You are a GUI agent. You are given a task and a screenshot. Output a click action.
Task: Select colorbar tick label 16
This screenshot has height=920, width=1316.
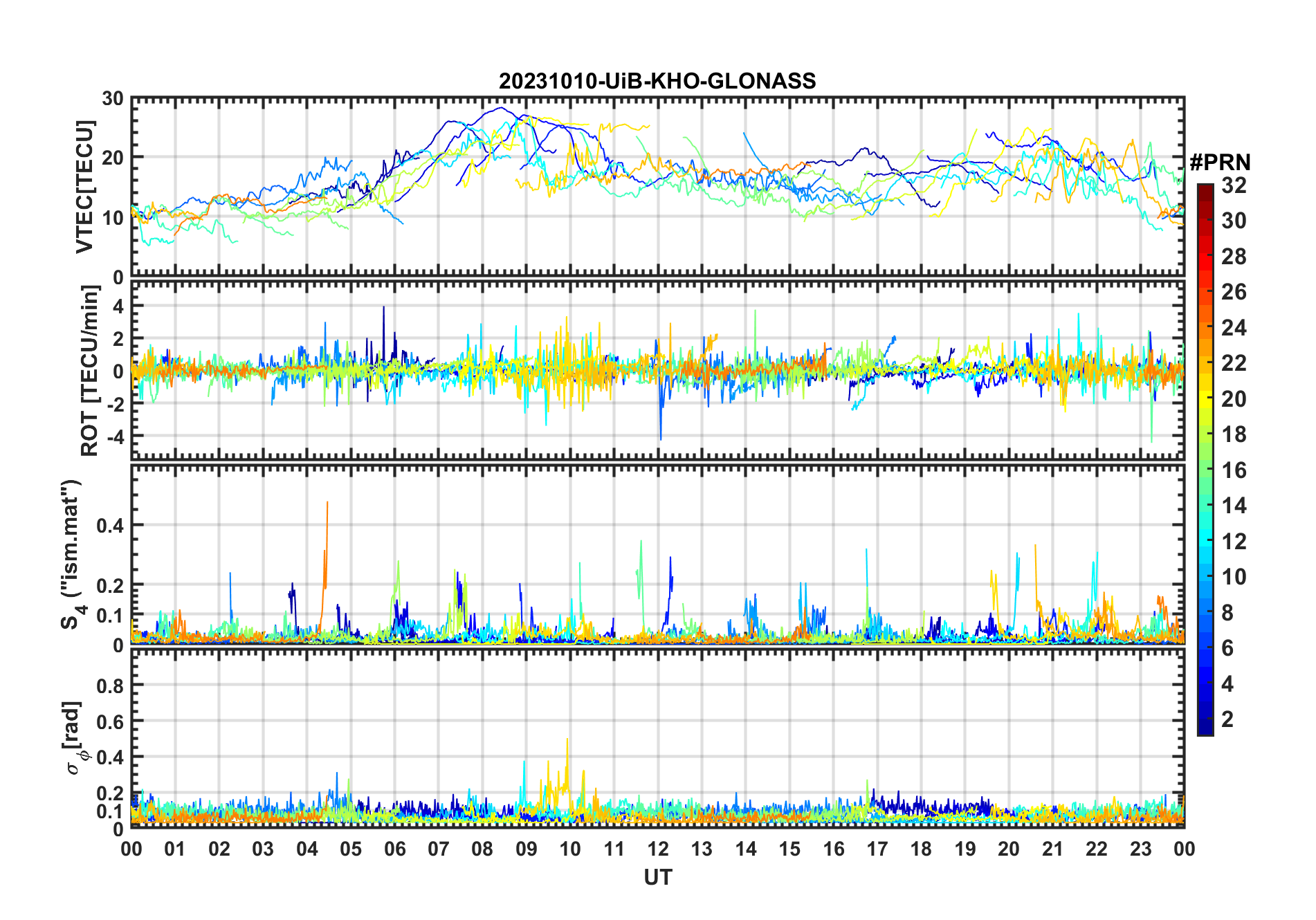pos(1234,470)
